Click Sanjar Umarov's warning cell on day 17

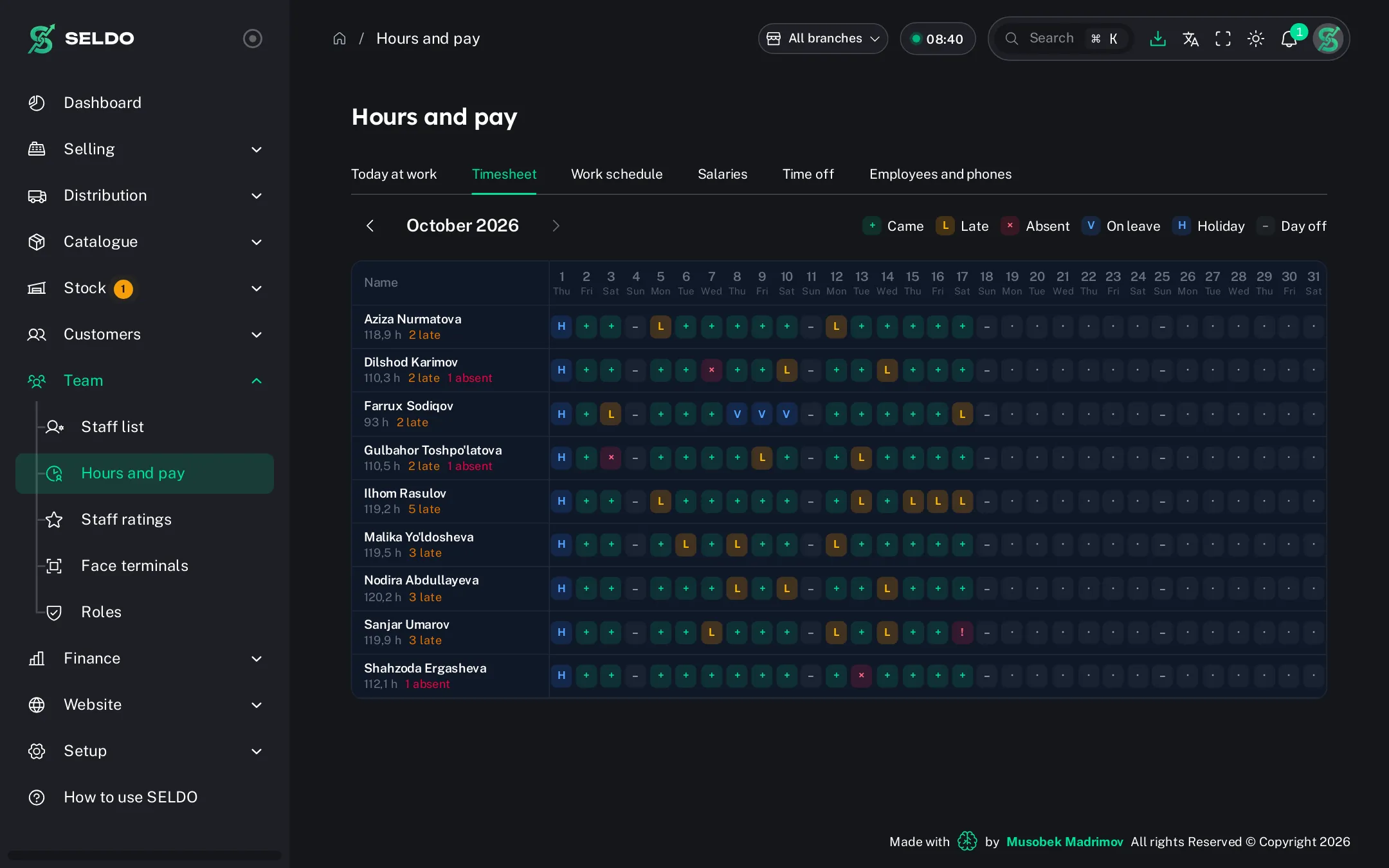(x=962, y=633)
